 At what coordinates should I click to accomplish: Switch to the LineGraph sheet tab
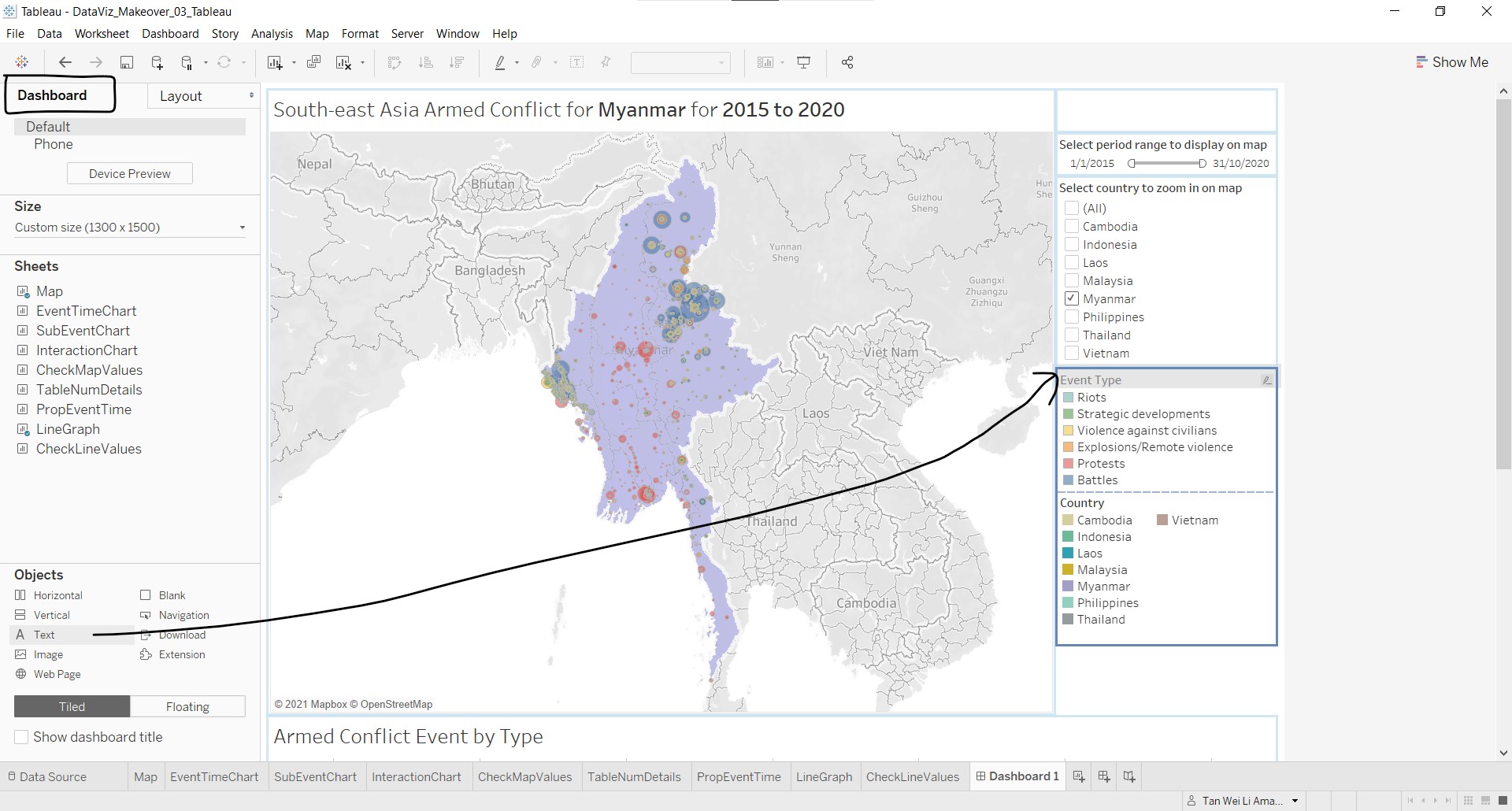824,776
